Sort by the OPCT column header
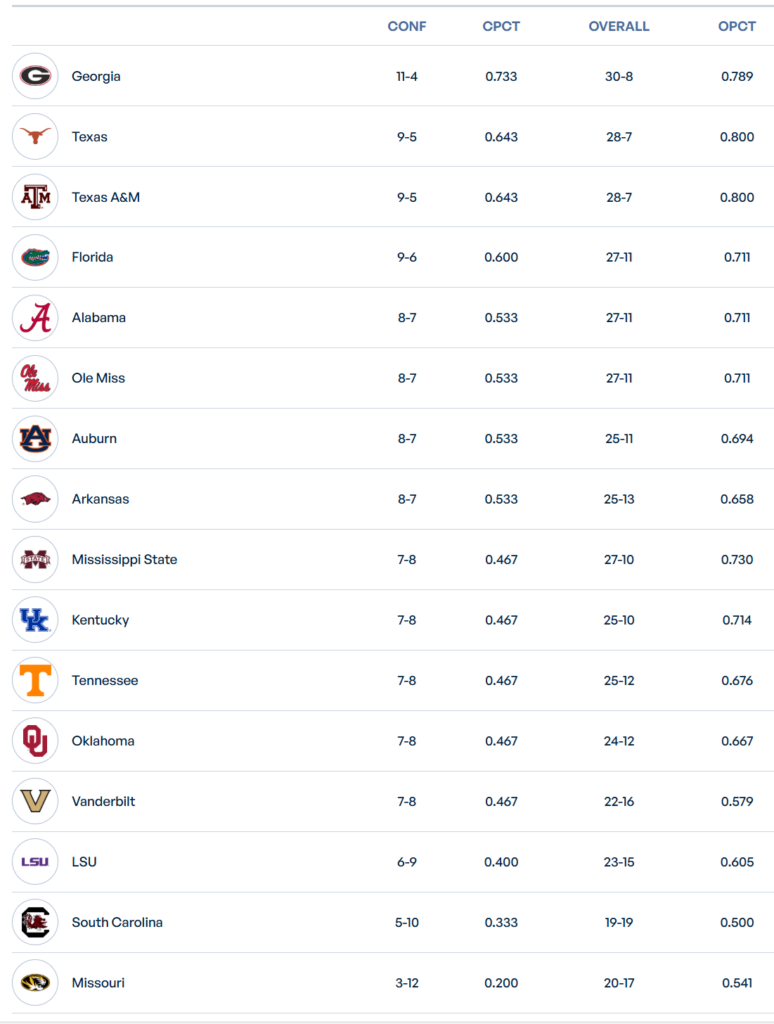 (737, 26)
